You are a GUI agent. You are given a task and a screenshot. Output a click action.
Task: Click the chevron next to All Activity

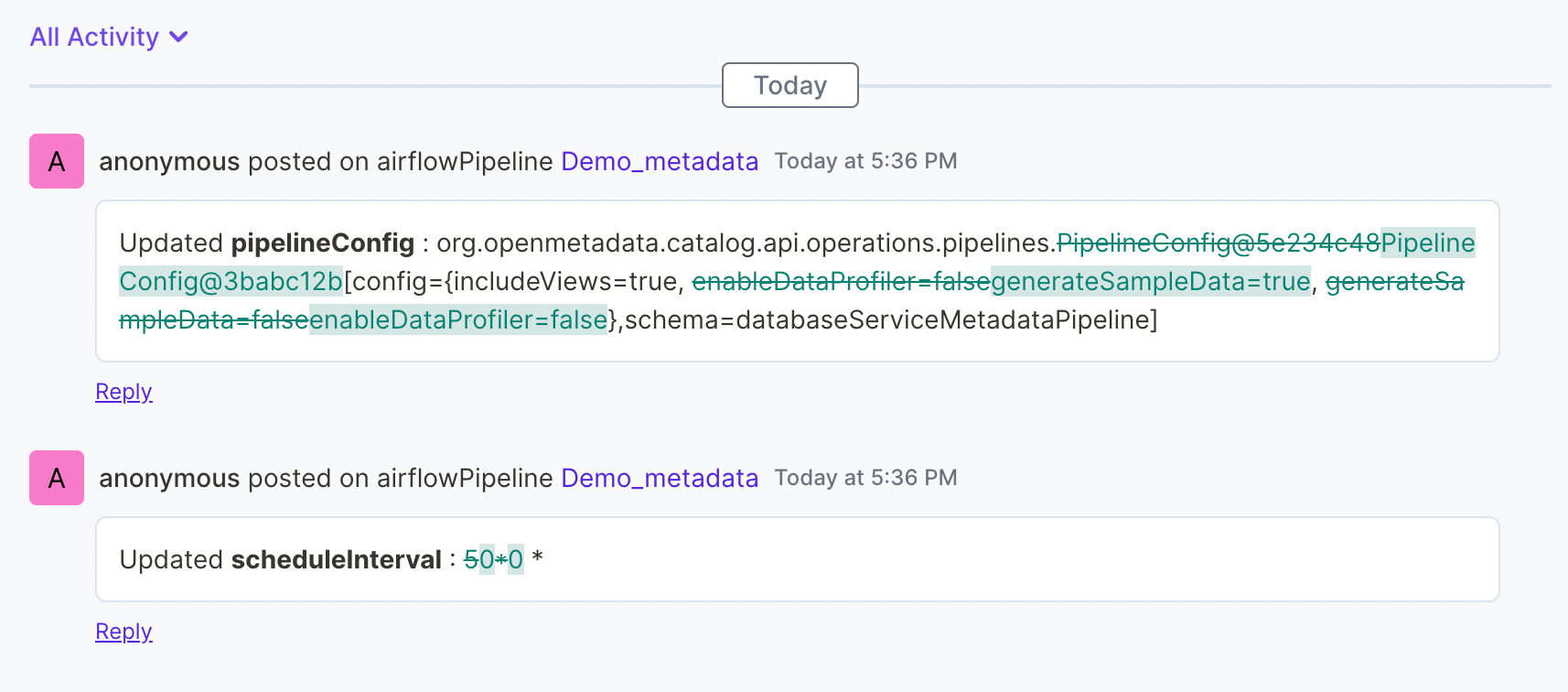[179, 38]
